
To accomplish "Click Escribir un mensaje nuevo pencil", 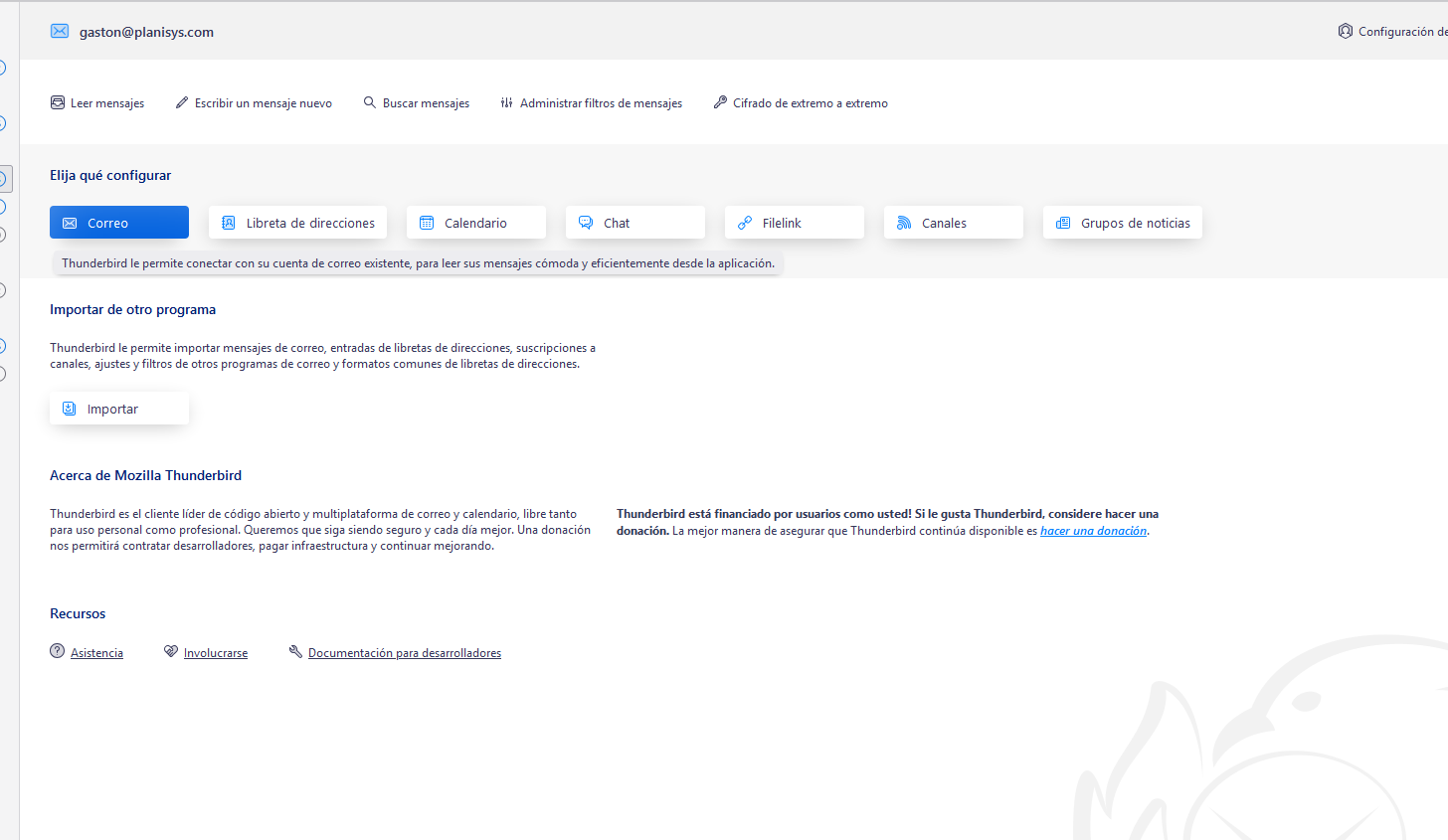I will (182, 103).
